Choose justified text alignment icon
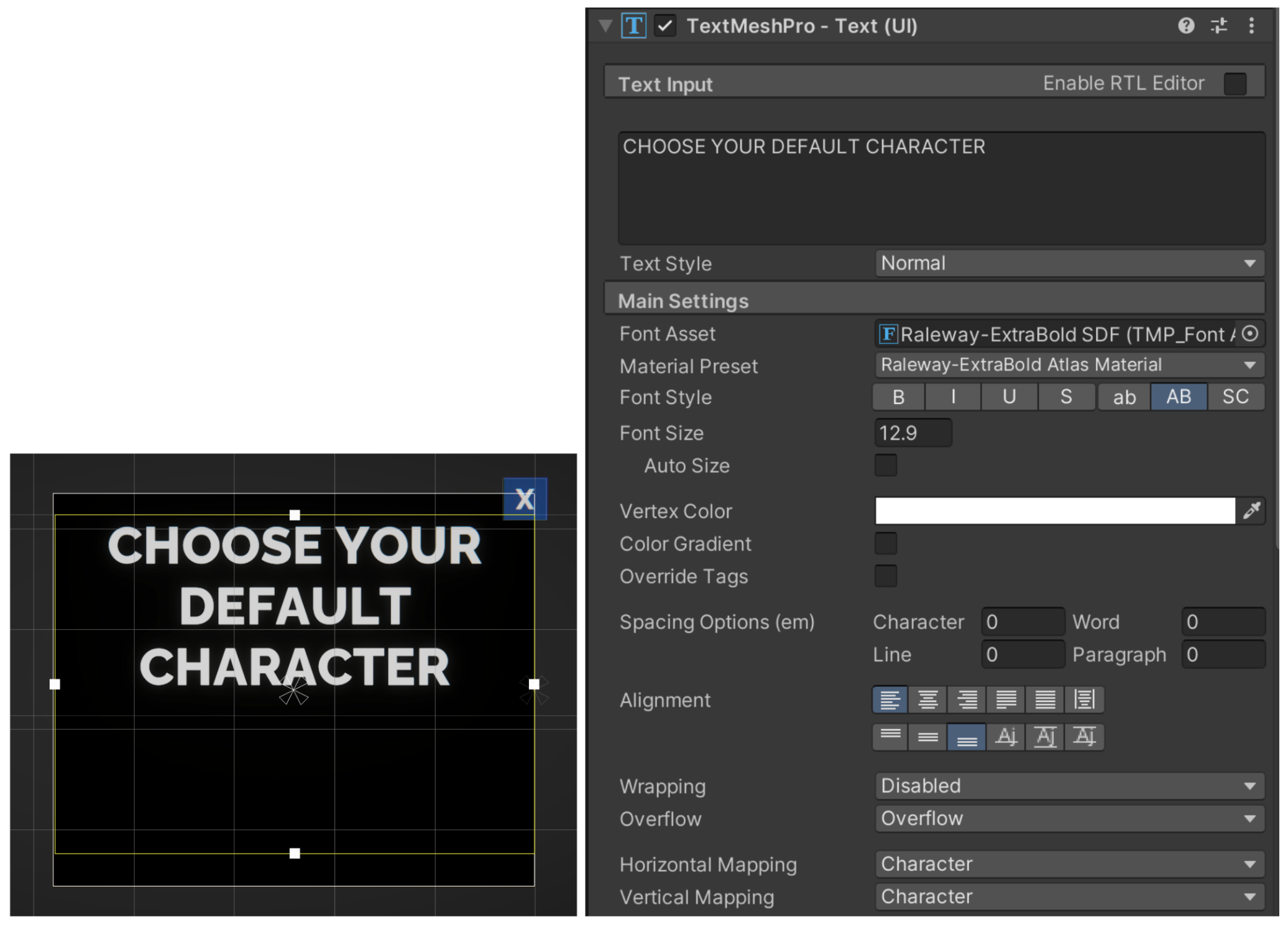The width and height of the screenshot is (1288, 925). (x=1005, y=700)
